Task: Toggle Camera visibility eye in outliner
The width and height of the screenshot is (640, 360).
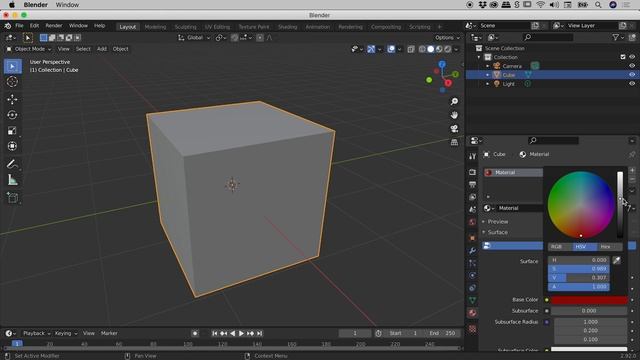Action: click(x=632, y=66)
